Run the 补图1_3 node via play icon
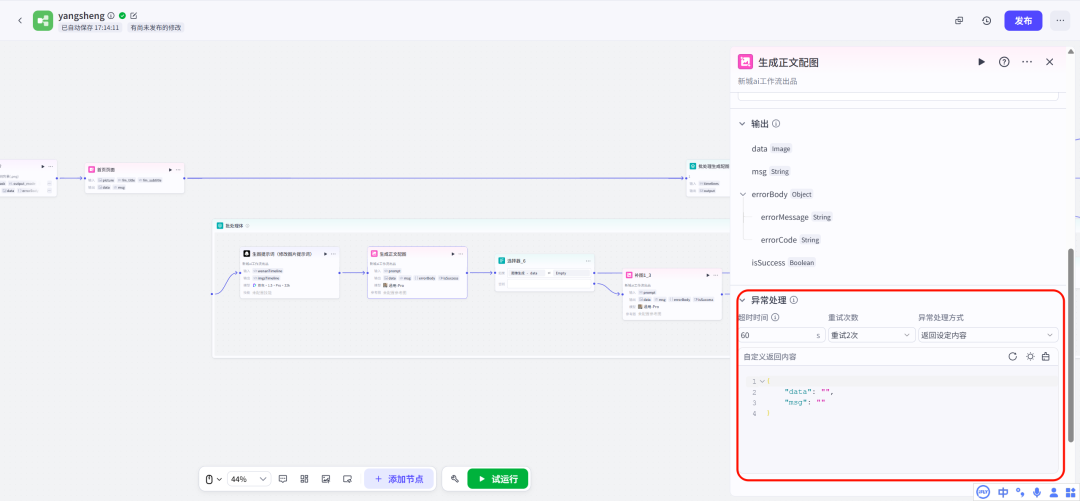 (x=707, y=274)
